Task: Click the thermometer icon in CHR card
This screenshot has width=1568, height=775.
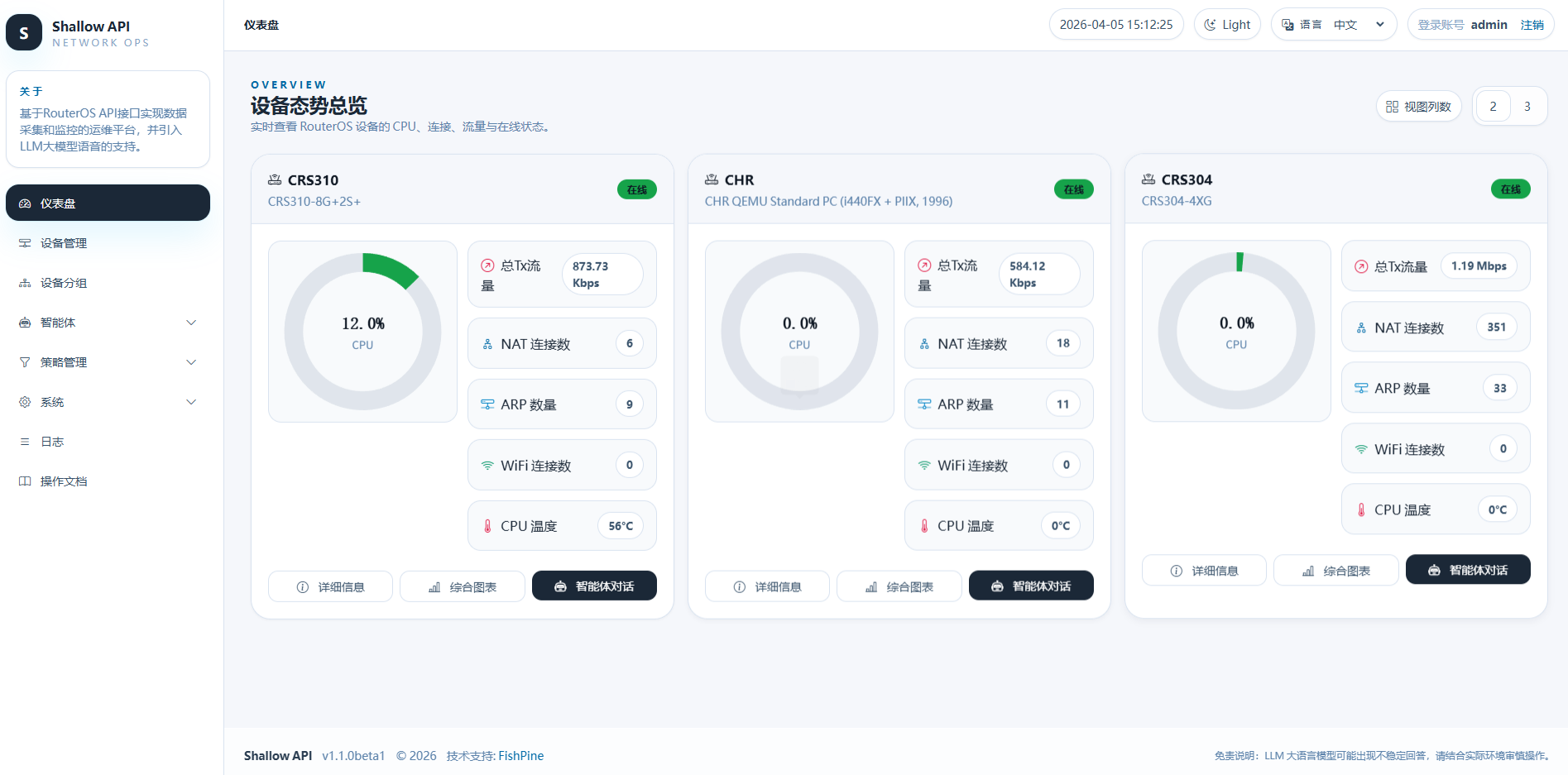Action: 924,526
